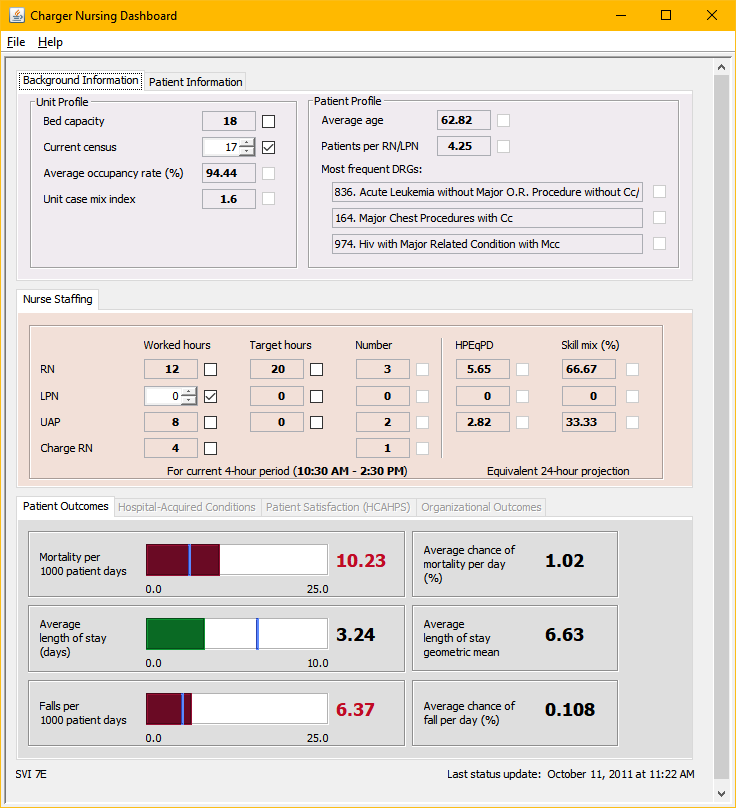
Task: Enable the RN target hours checkbox
Action: (316, 369)
